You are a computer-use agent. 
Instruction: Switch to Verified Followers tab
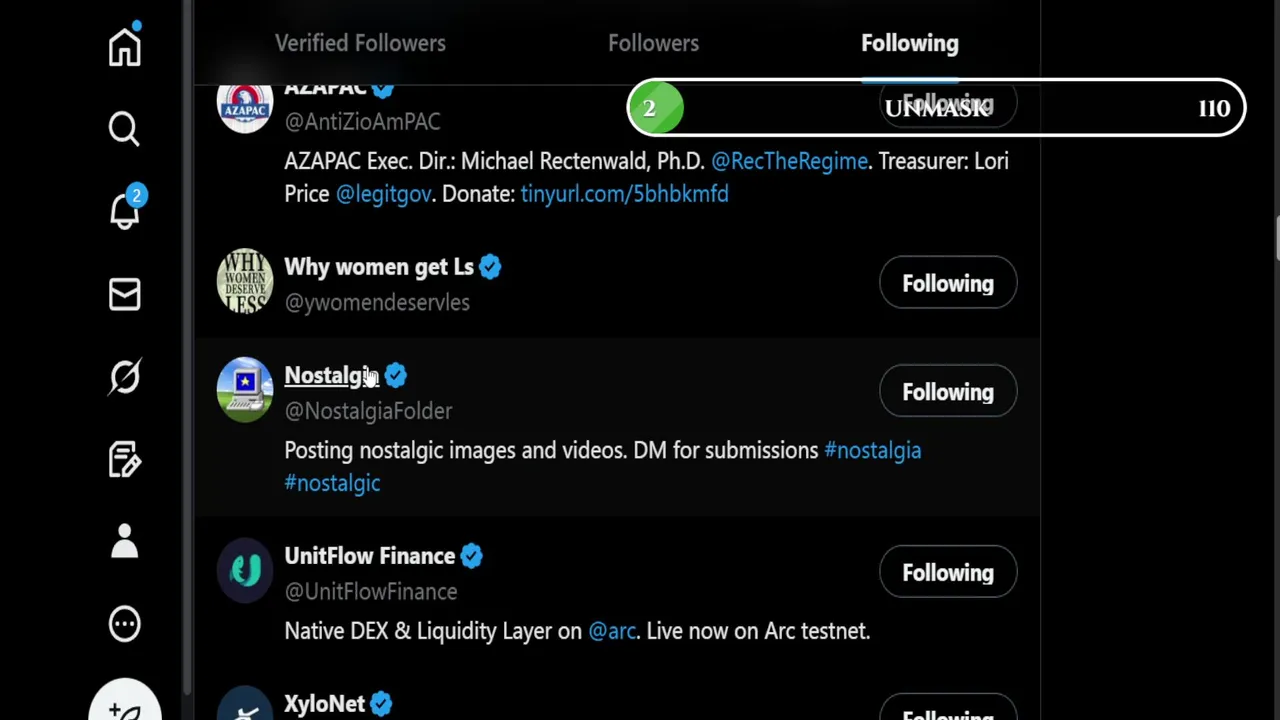(x=360, y=43)
